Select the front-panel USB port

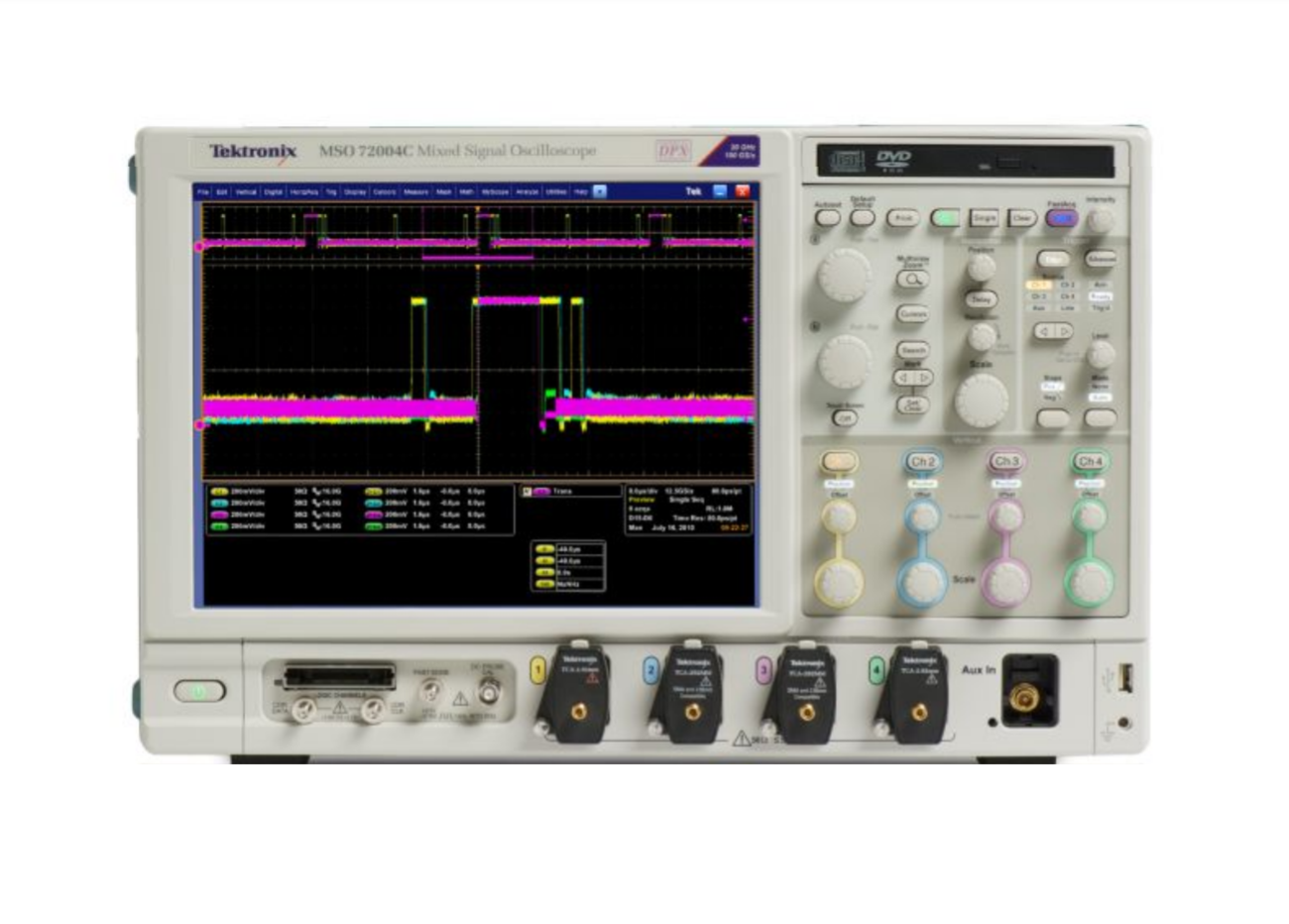[x=1124, y=679]
